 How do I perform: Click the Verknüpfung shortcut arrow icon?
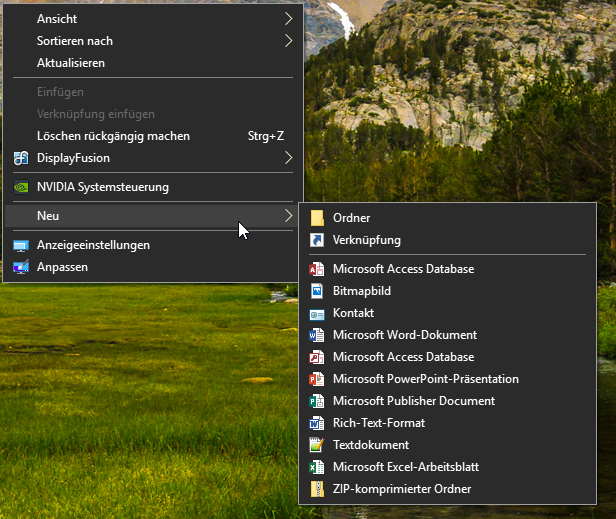317,240
